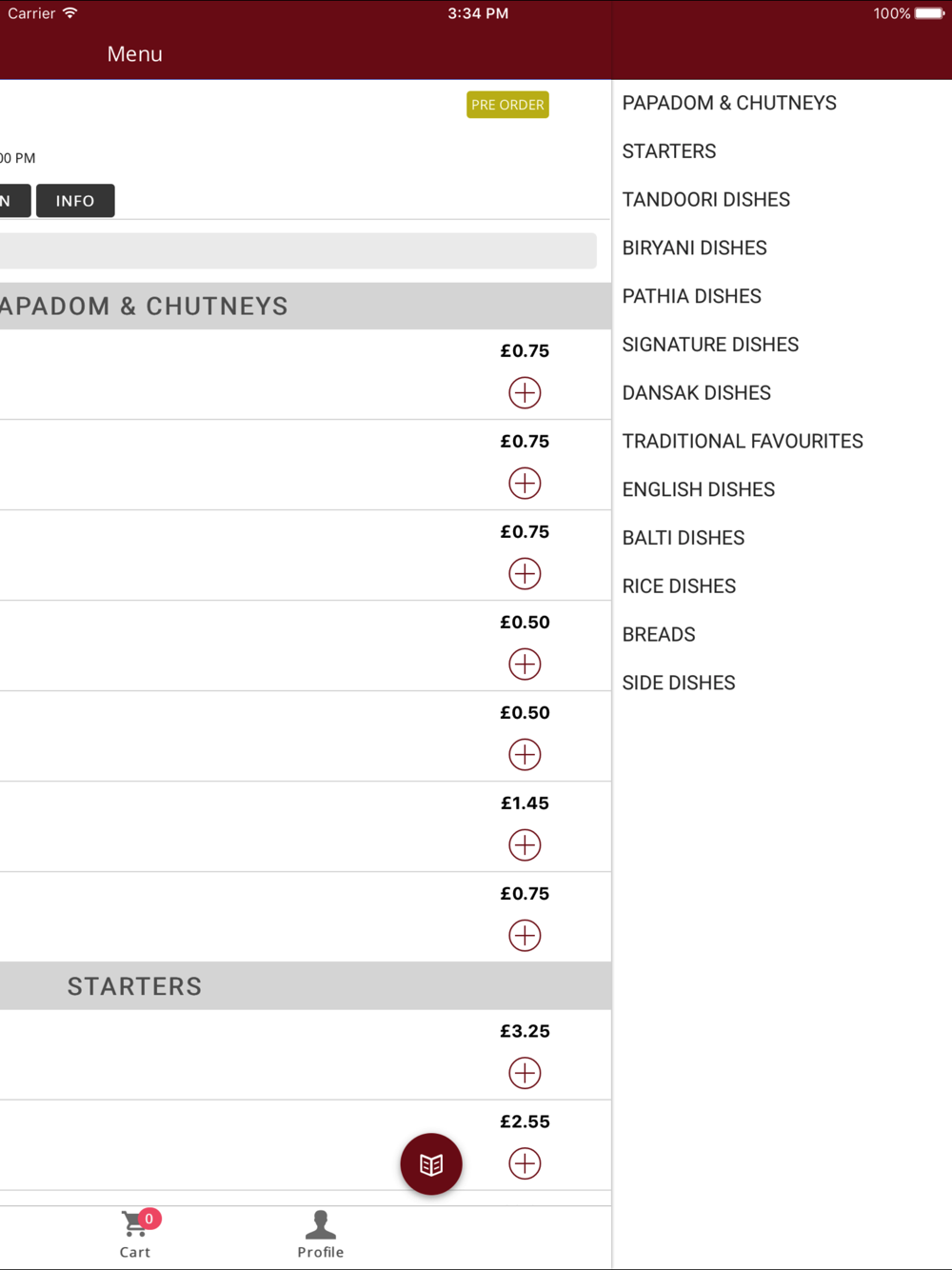Open the INFO tab

click(75, 201)
